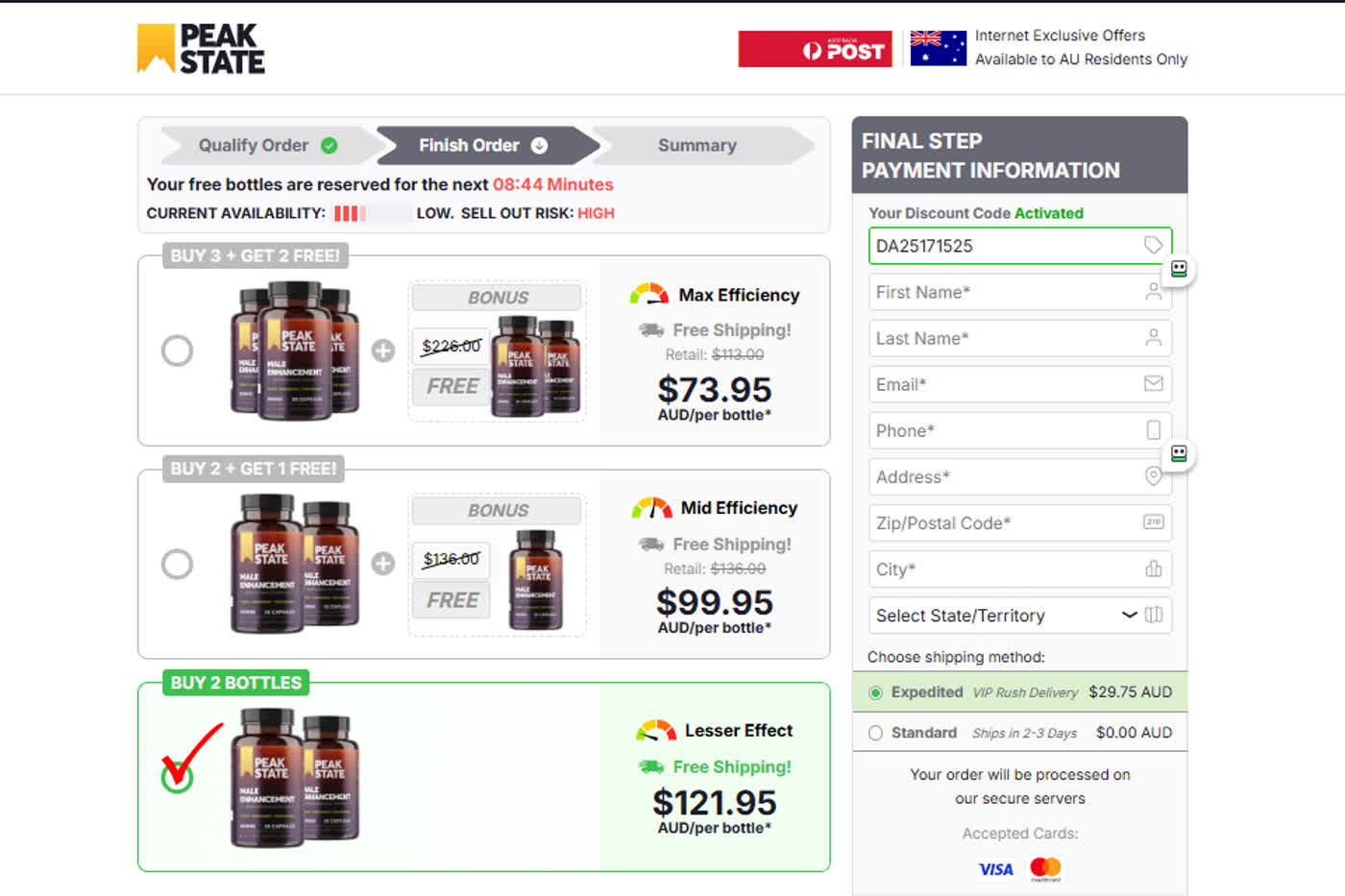1345x896 pixels.
Task: Select the Buy 2 Bottles package radio
Action: coord(177,776)
